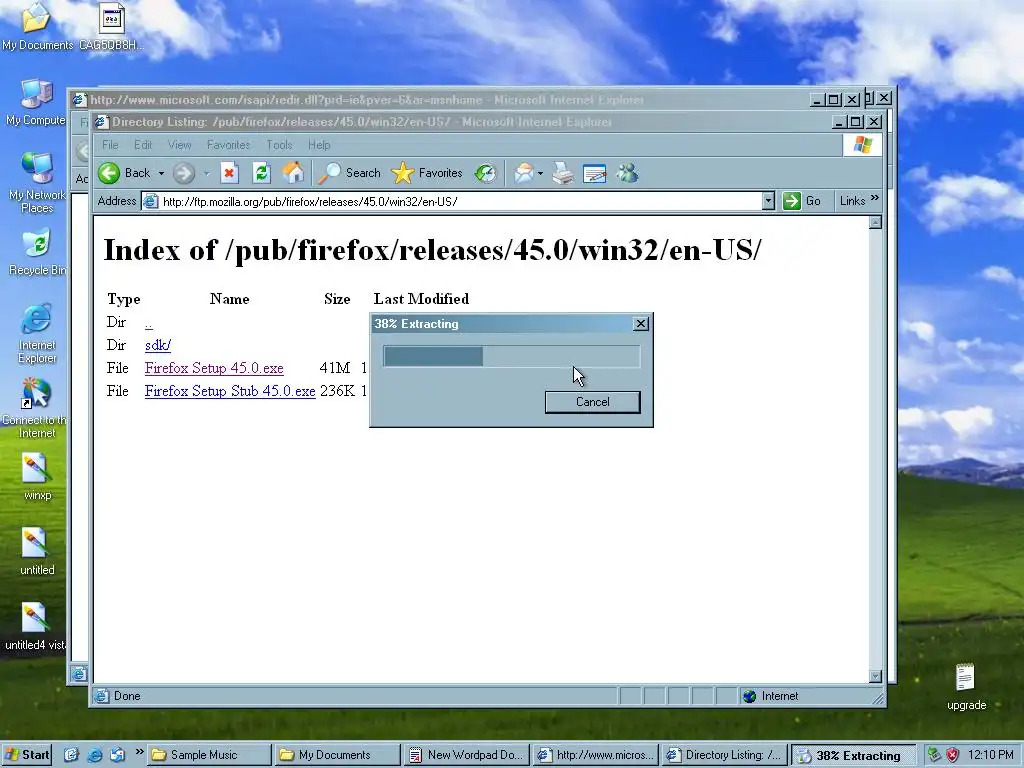Image resolution: width=1024 pixels, height=768 pixels.
Task: Click the Edit page icon
Action: pyautogui.click(x=594, y=173)
